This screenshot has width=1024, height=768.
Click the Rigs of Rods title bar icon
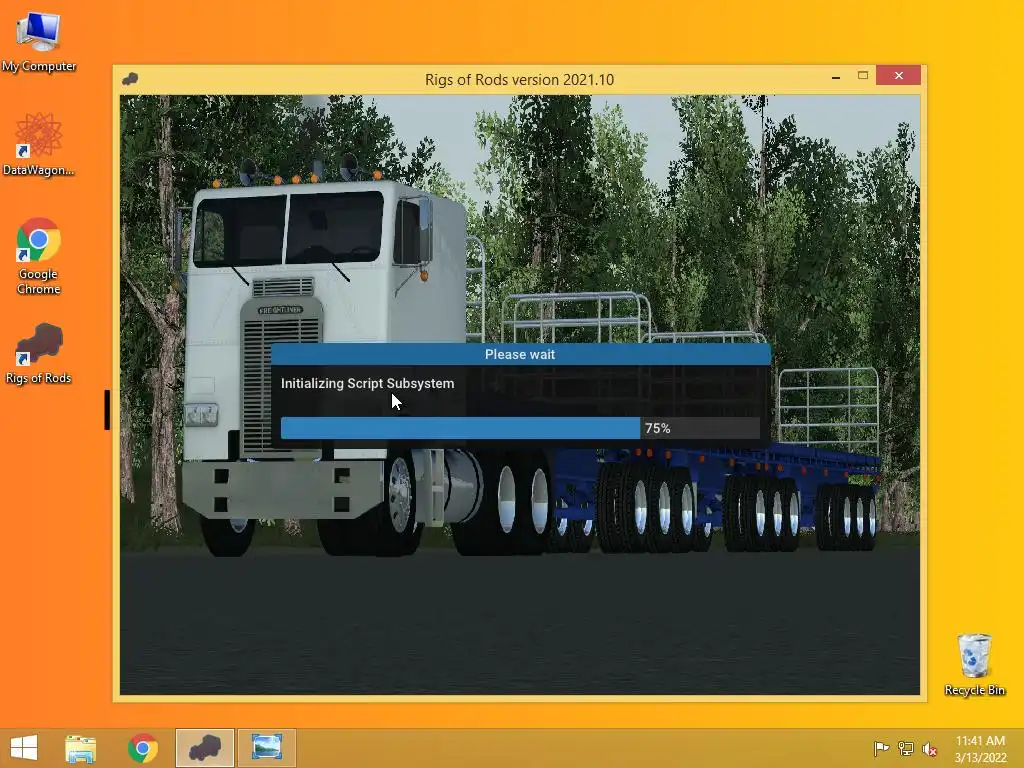pos(130,79)
